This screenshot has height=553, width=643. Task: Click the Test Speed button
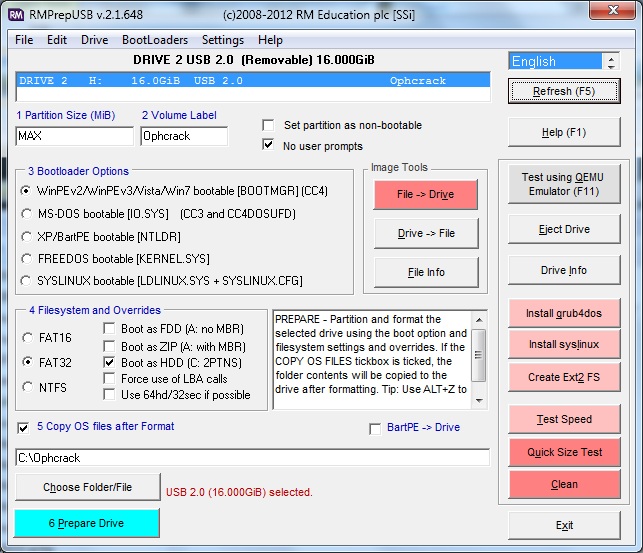[x=564, y=419]
